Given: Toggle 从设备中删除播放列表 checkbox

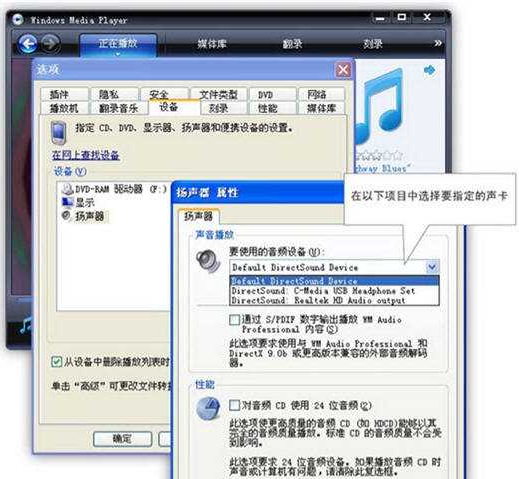Looking at the screenshot, I should pyautogui.click(x=56, y=362).
